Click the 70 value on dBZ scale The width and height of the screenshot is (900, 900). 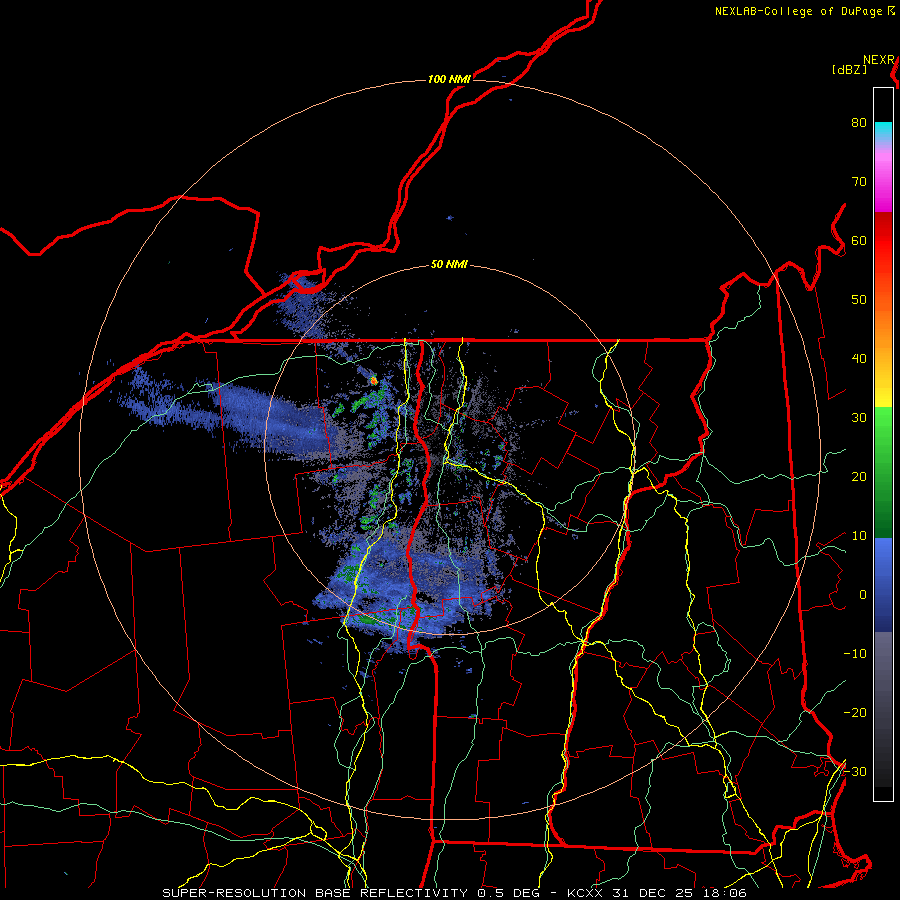(x=859, y=182)
